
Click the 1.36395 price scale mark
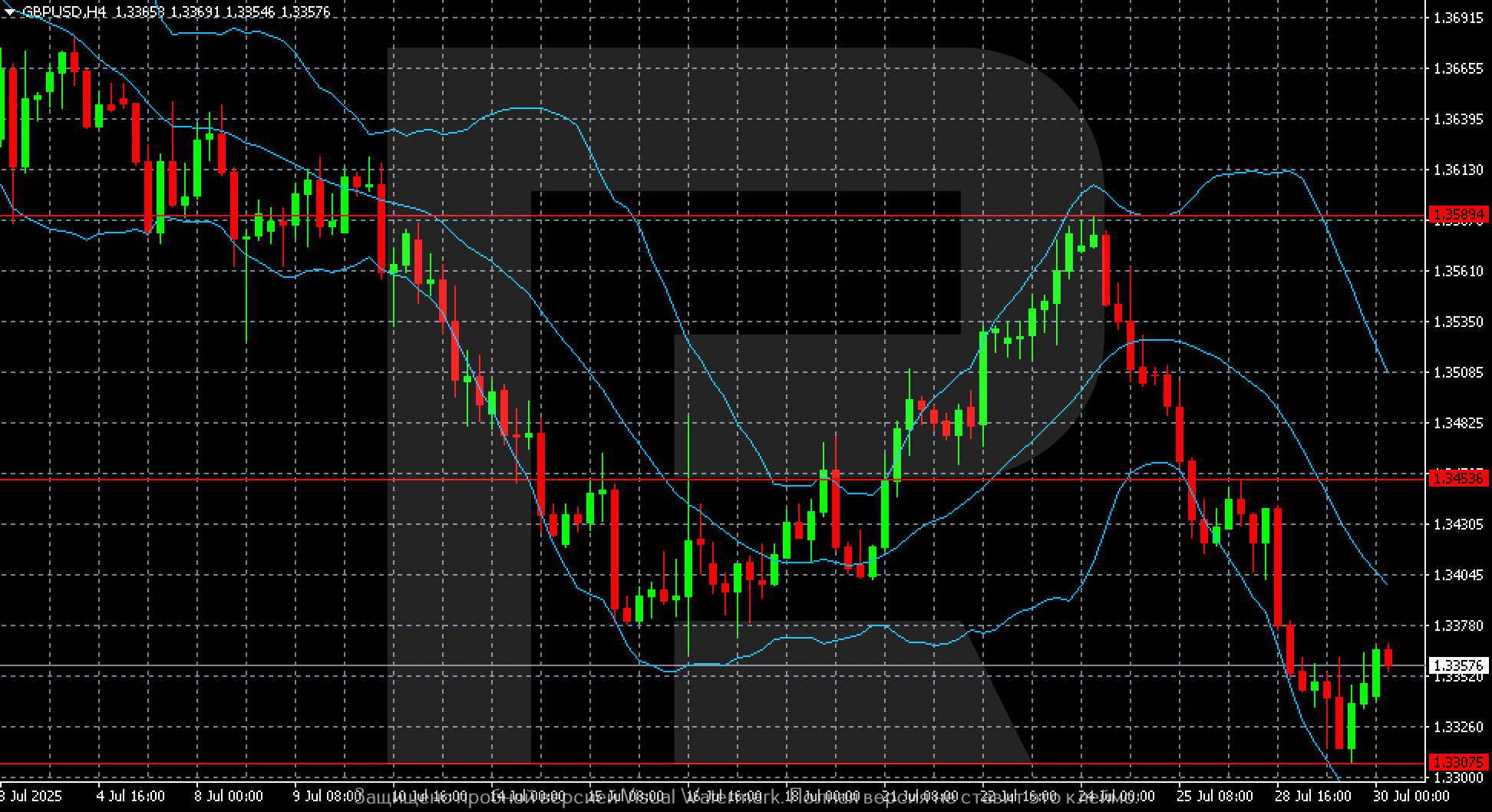(1458, 119)
